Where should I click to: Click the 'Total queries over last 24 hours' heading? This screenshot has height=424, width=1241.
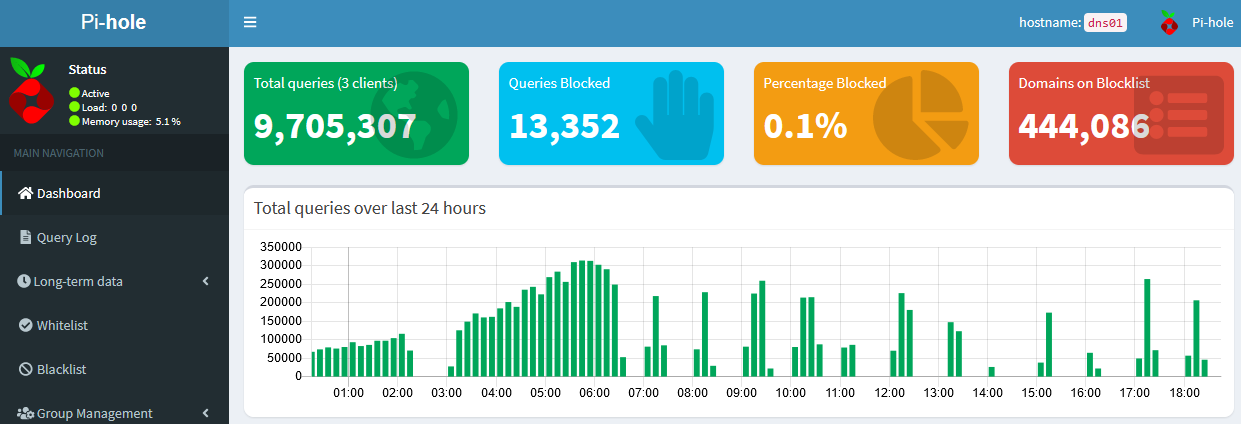pyautogui.click(x=370, y=208)
